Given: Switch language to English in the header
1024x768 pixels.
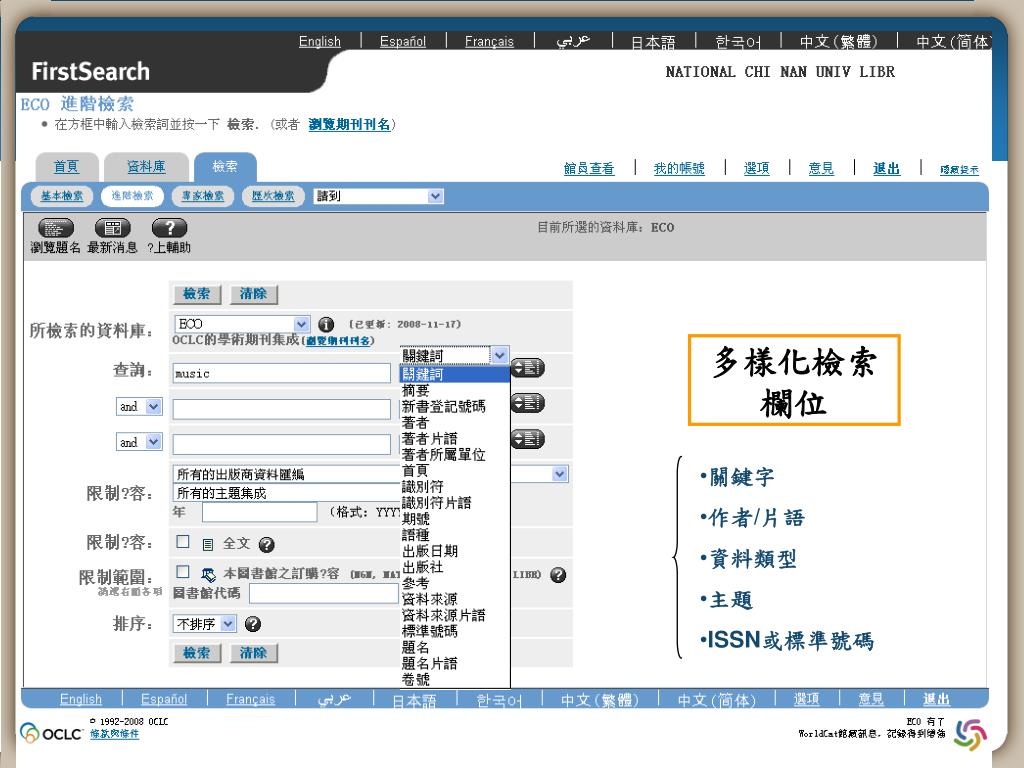Looking at the screenshot, I should (x=320, y=42).
